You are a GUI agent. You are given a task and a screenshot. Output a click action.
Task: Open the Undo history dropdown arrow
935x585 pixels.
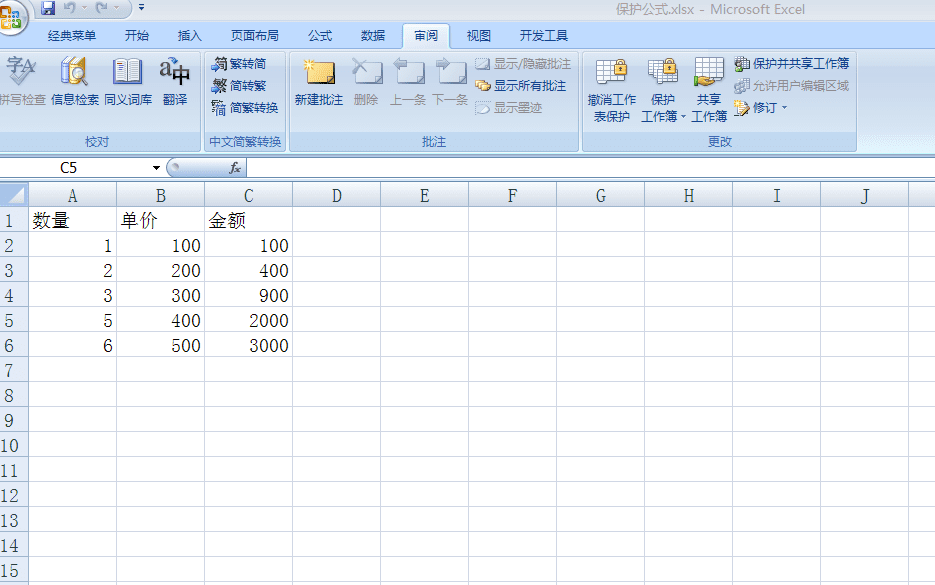(84, 8)
